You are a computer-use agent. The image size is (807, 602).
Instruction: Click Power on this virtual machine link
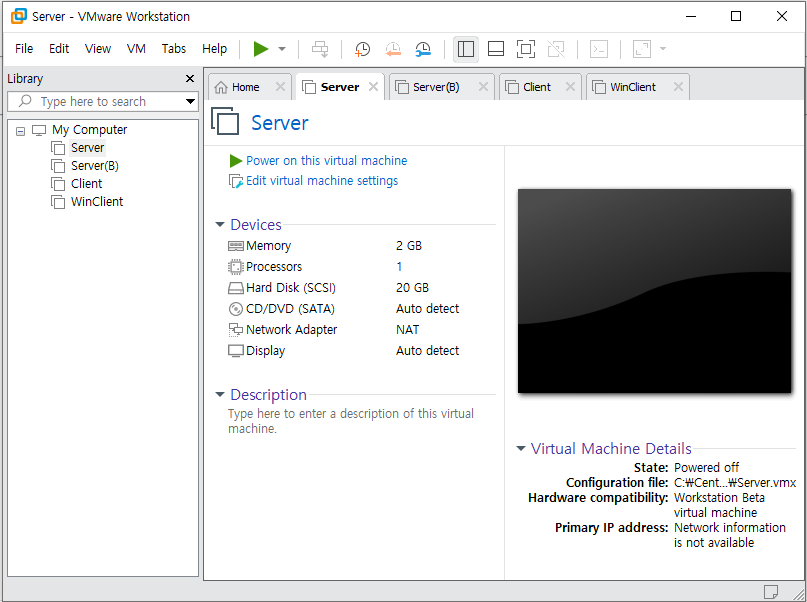click(x=326, y=161)
